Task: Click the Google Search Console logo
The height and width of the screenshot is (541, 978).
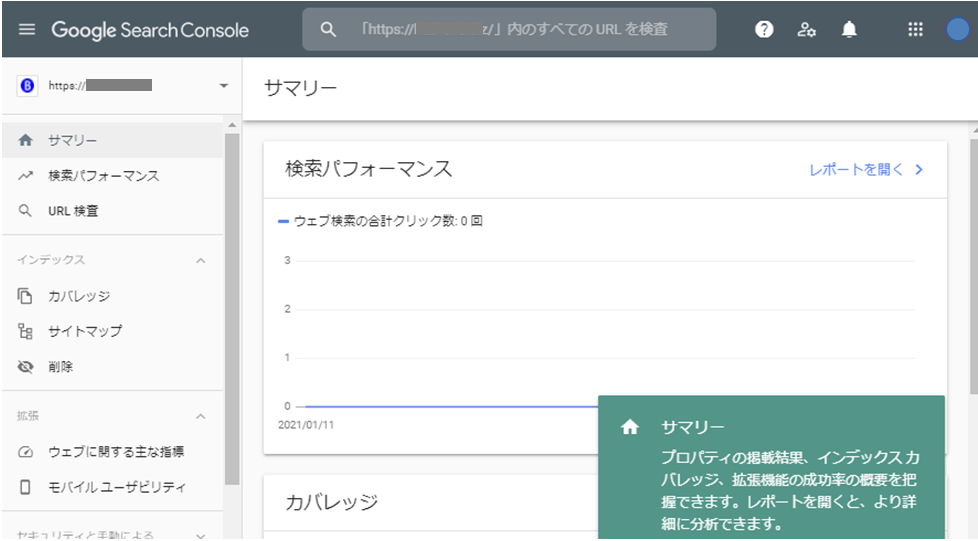Action: click(150, 30)
